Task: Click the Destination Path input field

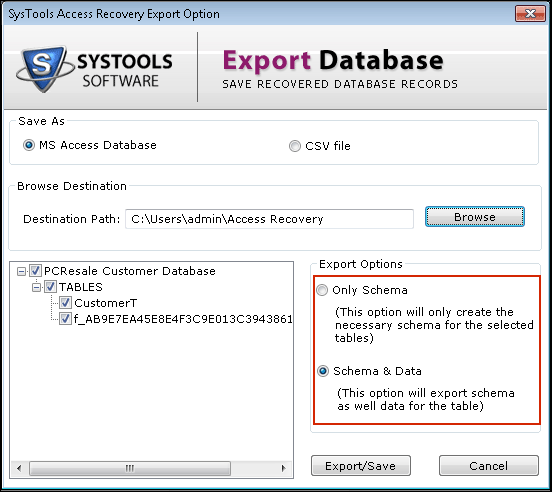Action: coord(269,219)
